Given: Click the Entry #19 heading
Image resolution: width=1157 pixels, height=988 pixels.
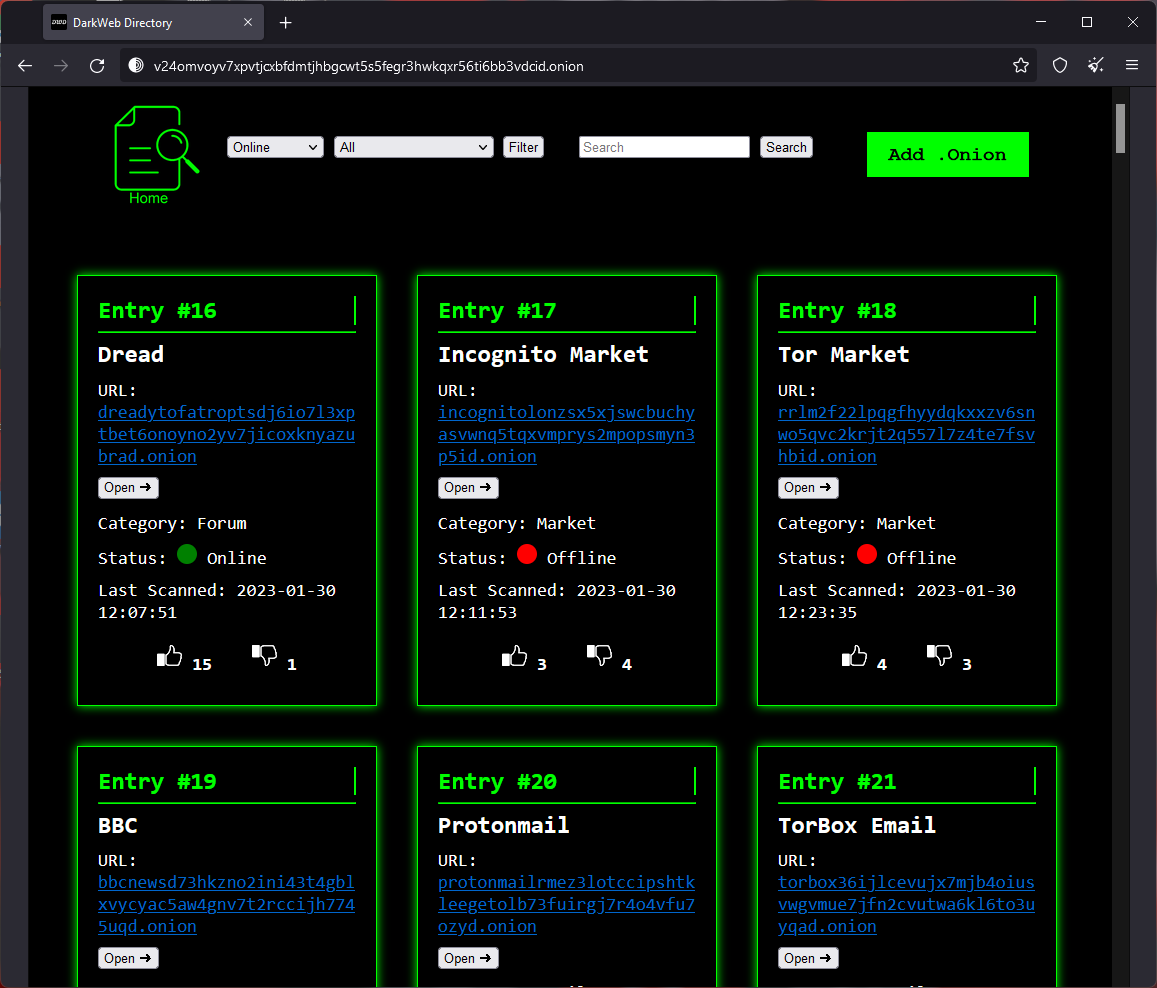Looking at the screenshot, I should point(157,781).
